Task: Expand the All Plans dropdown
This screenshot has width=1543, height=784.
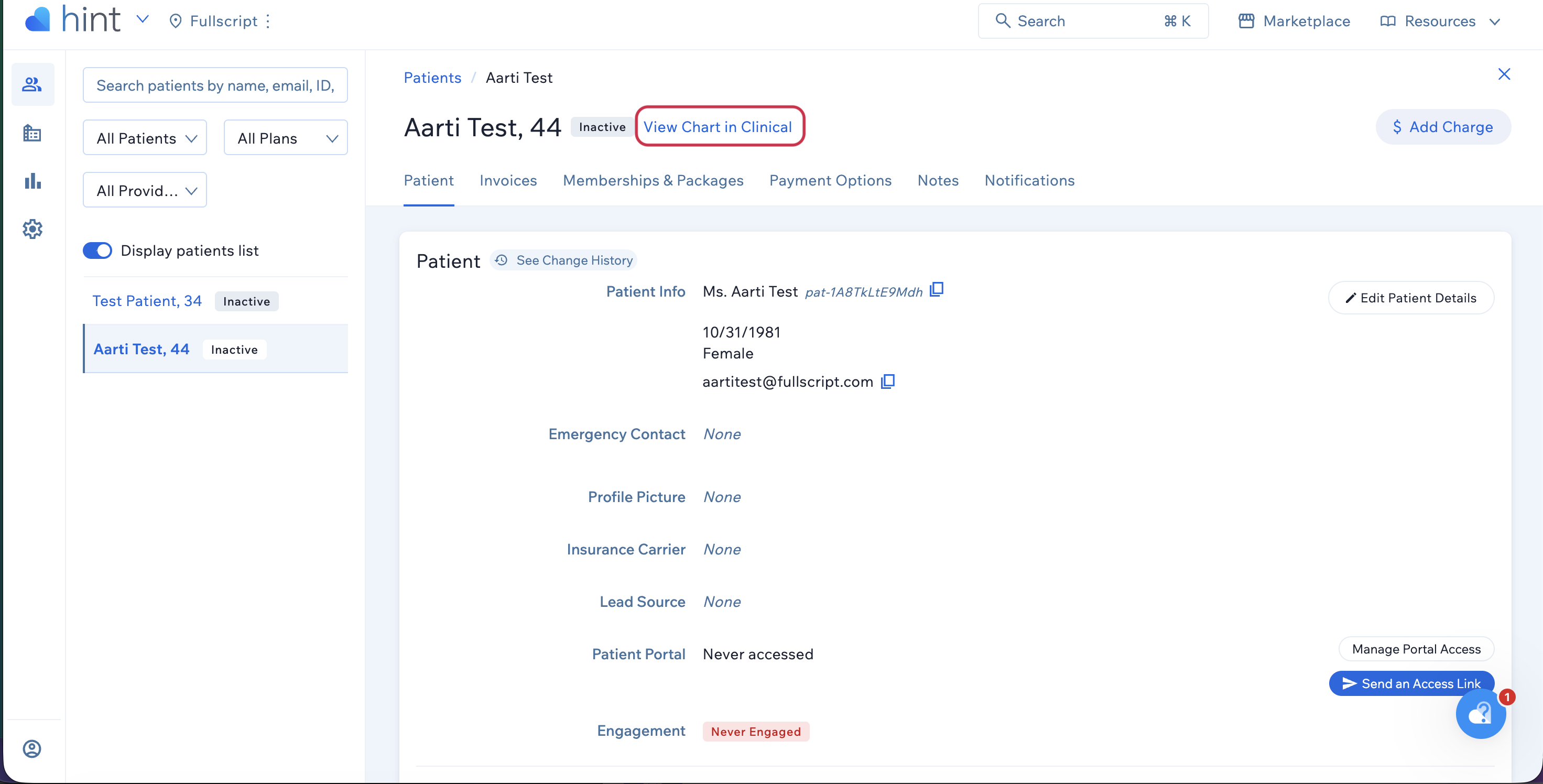Action: coord(286,138)
